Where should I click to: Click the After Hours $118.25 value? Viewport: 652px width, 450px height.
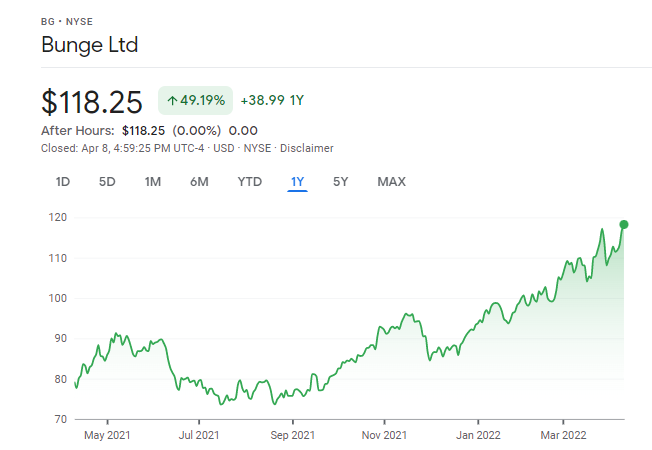(143, 131)
